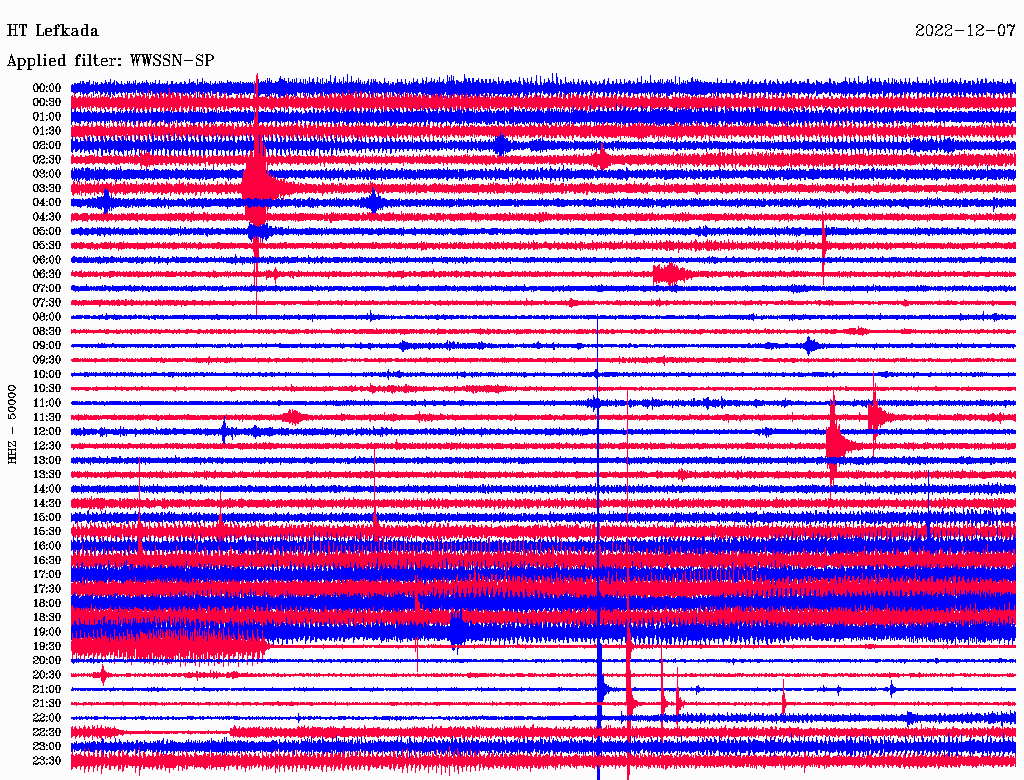Click the HHZ - 50000 axis label
The width and height of the screenshot is (1024, 780).
tap(12, 425)
